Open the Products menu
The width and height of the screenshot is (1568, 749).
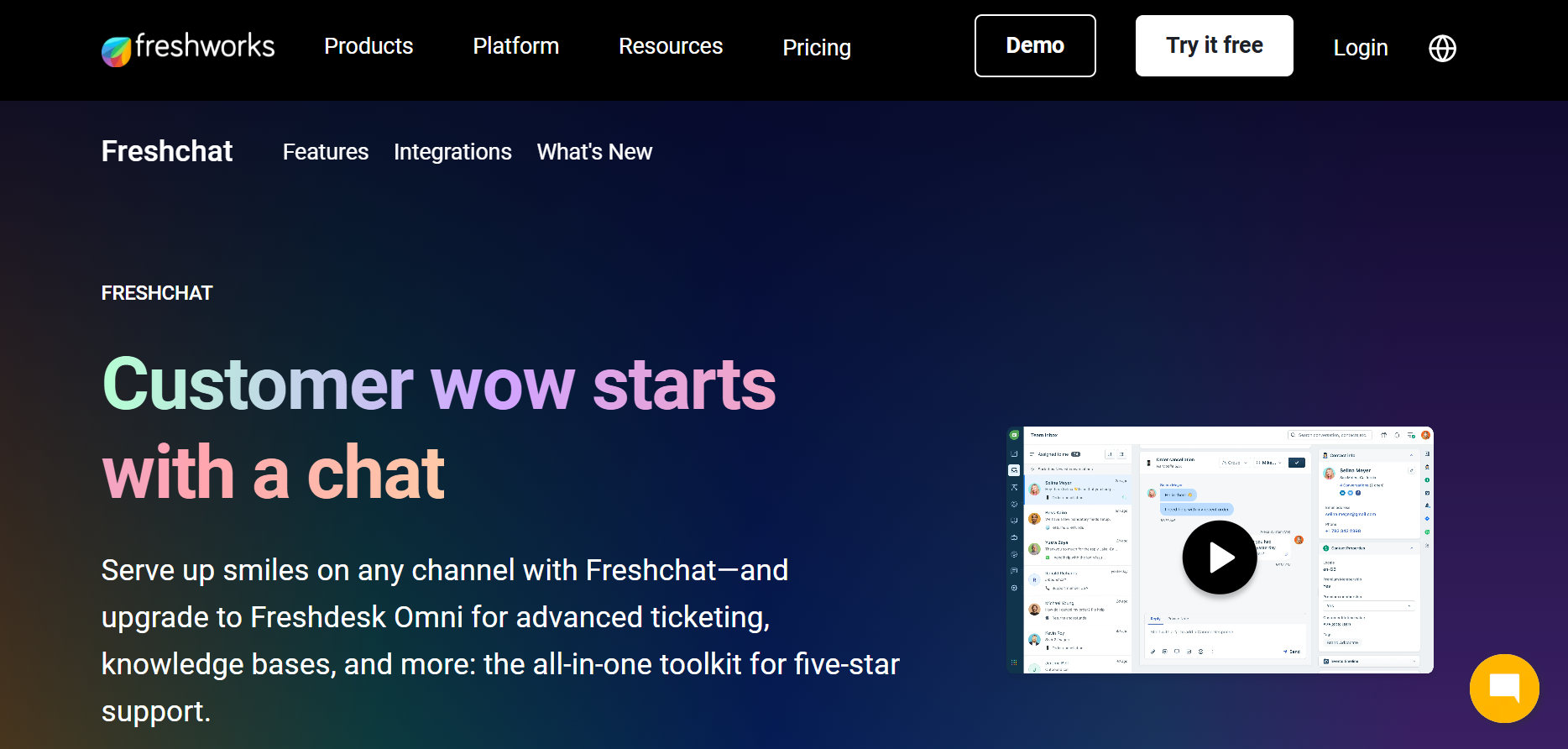tap(368, 46)
